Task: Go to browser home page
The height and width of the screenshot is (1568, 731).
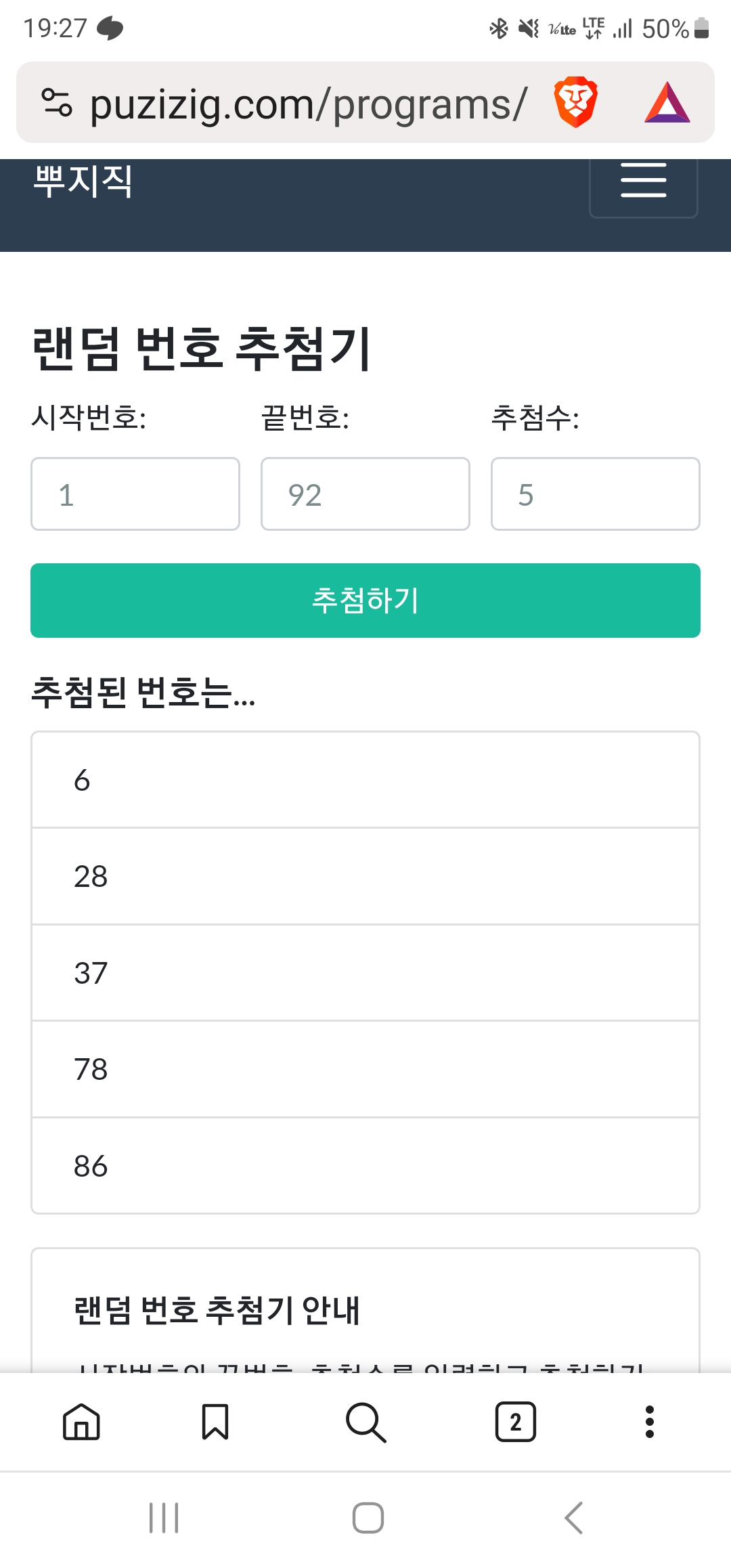Action: 81,1422
